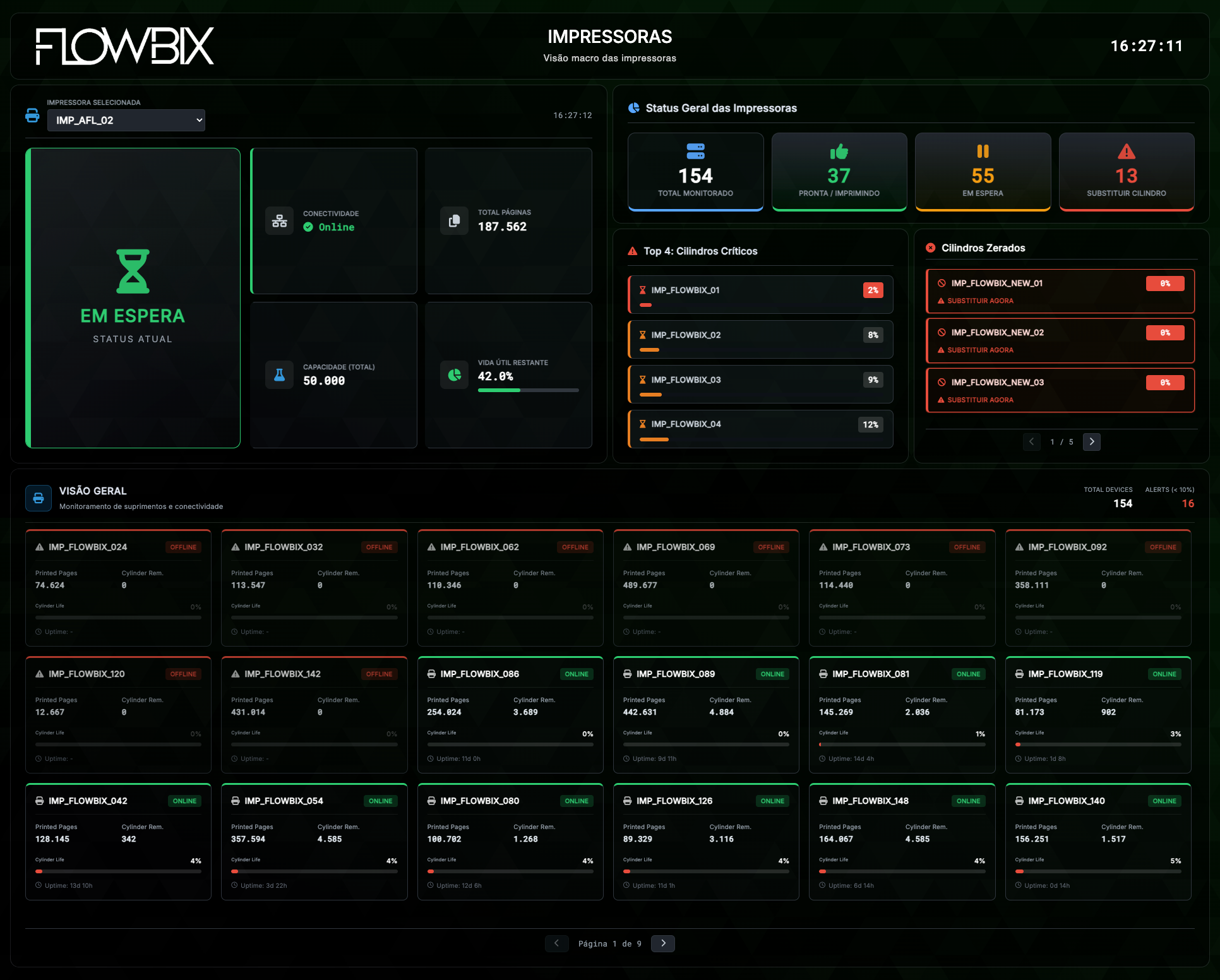Click the Alerts count 16
The image size is (1220, 980).
pos(1188,504)
